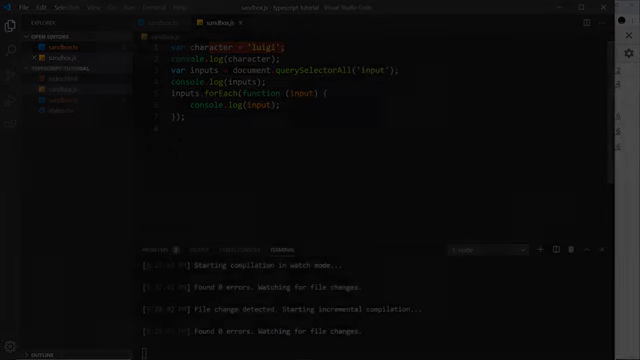Click terminal line 'File change detected. Starting incremental compilation...'
The image size is (640, 360).
[x=307, y=309]
